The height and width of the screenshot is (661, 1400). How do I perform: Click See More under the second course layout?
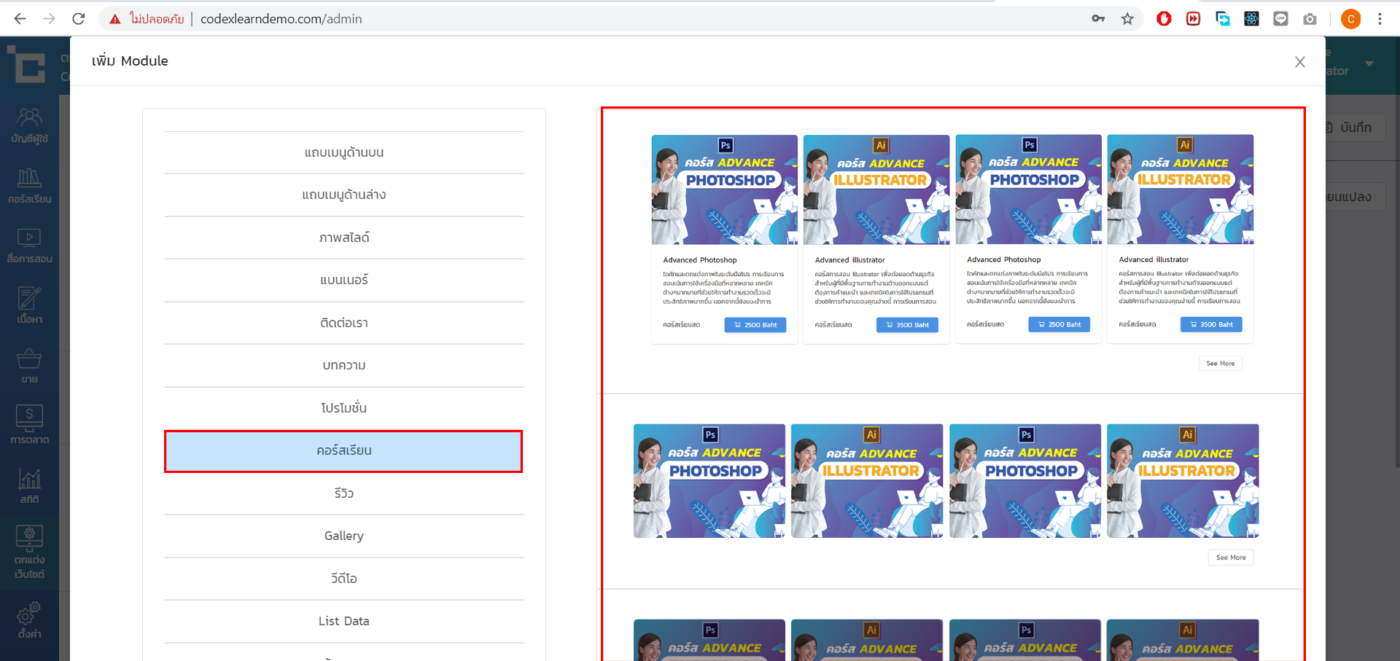(1230, 557)
